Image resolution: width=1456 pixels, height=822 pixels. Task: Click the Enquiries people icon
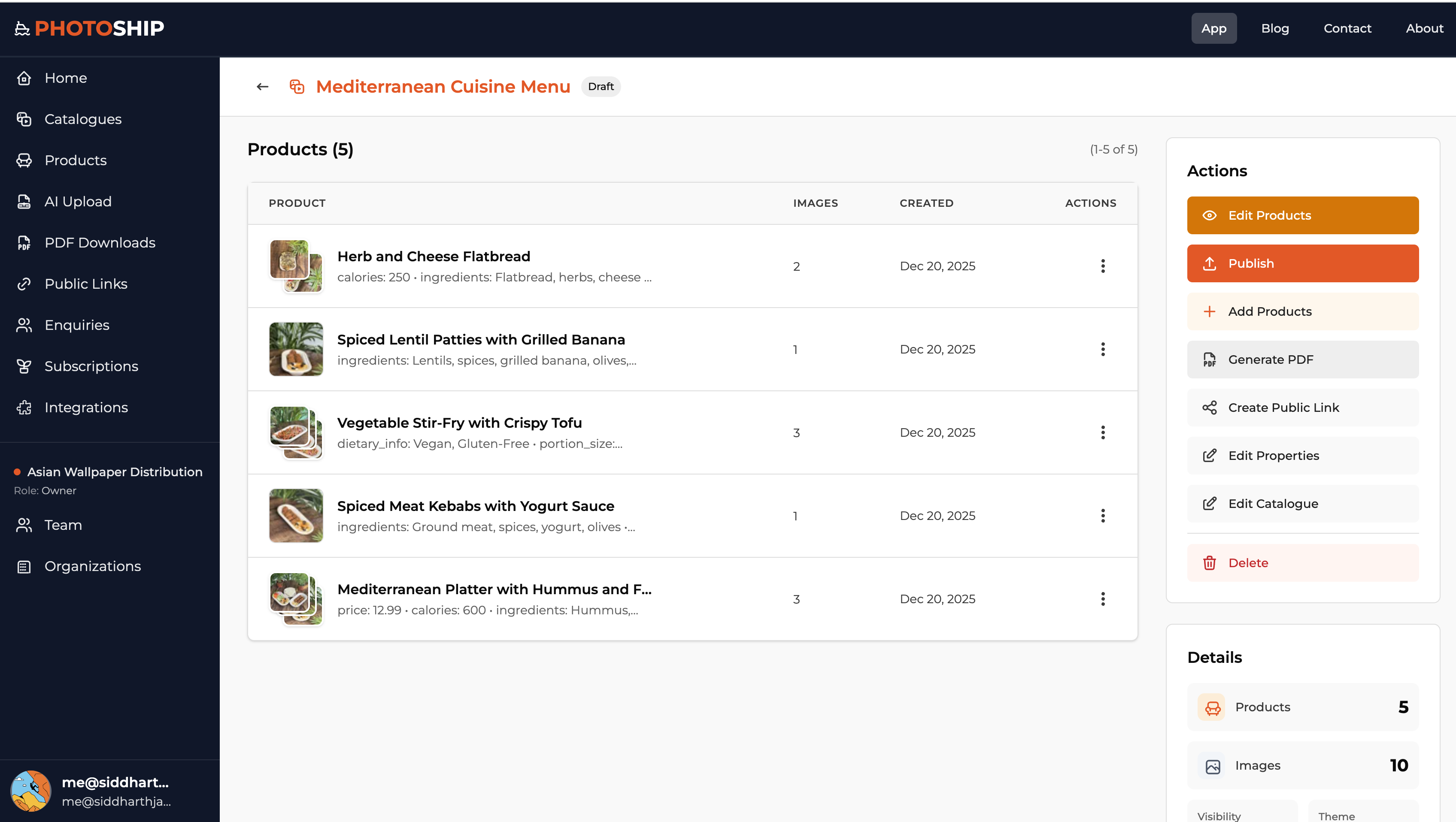[24, 325]
